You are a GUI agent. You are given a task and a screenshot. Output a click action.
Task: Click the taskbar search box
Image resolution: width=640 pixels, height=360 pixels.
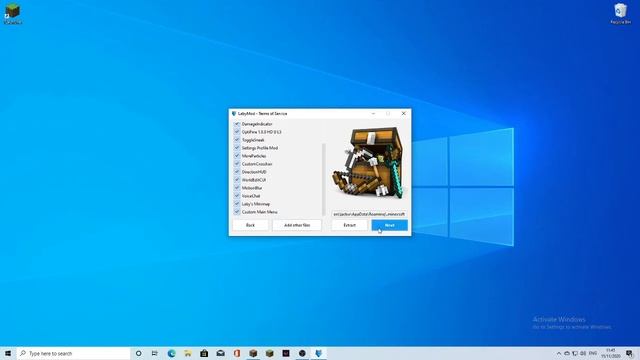point(73,353)
